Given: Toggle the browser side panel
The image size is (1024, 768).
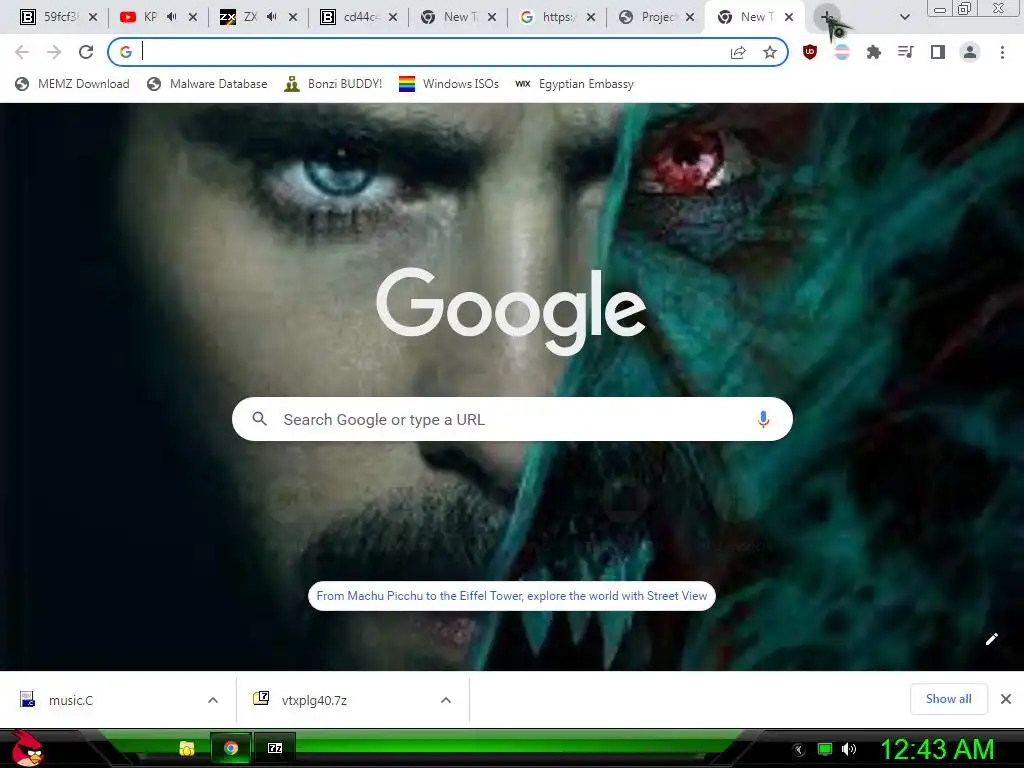Looking at the screenshot, I should coord(938,52).
